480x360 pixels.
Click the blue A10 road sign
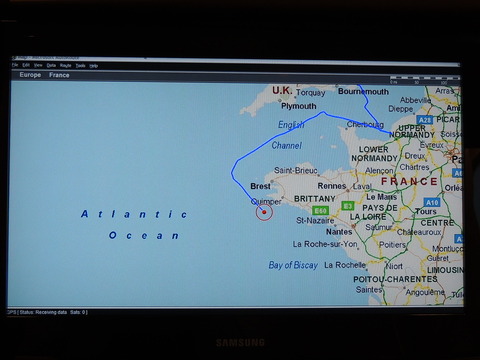432,202
